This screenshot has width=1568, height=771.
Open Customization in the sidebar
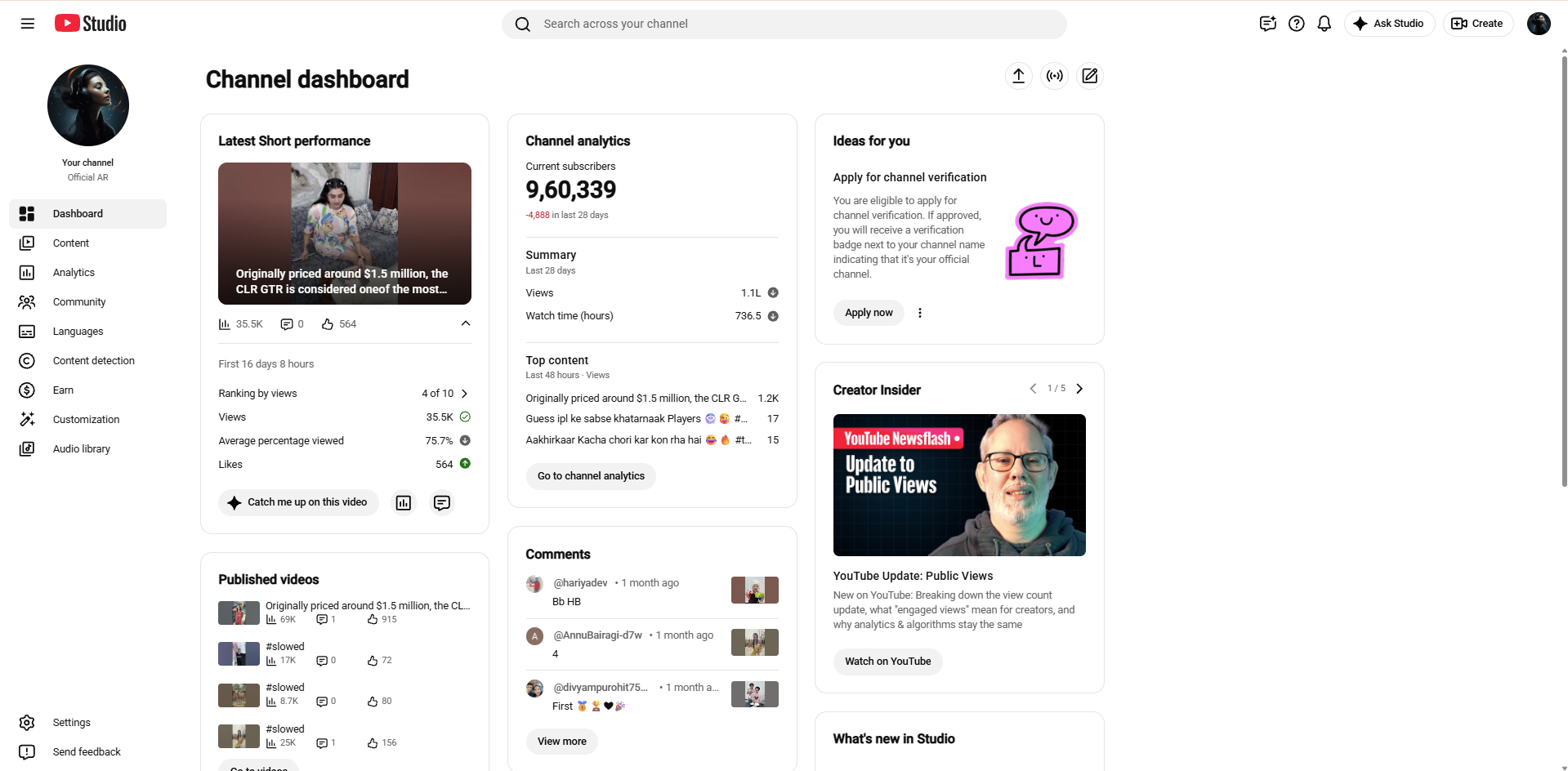coord(88,420)
